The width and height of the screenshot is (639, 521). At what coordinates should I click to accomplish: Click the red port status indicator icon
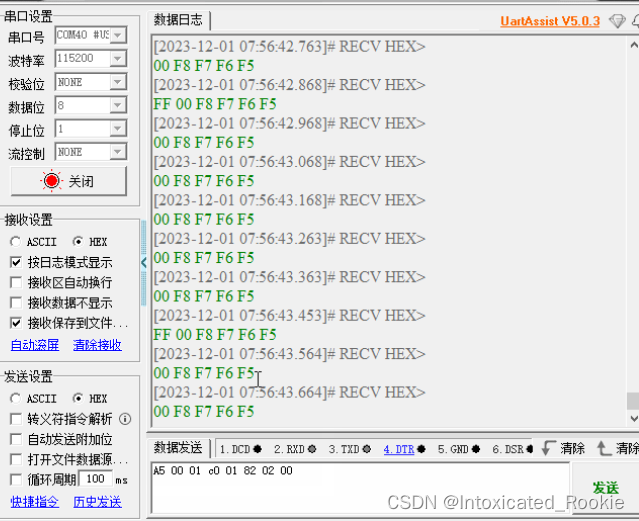[x=51, y=181]
